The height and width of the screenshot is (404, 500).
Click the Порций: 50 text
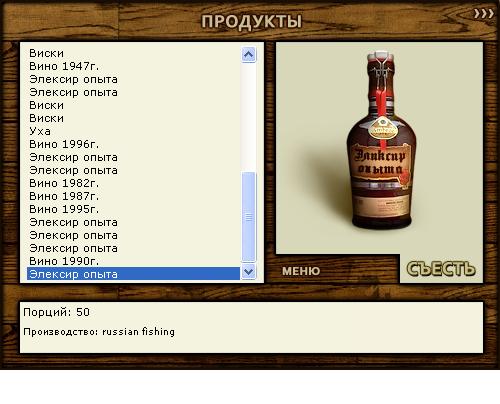click(x=56, y=312)
